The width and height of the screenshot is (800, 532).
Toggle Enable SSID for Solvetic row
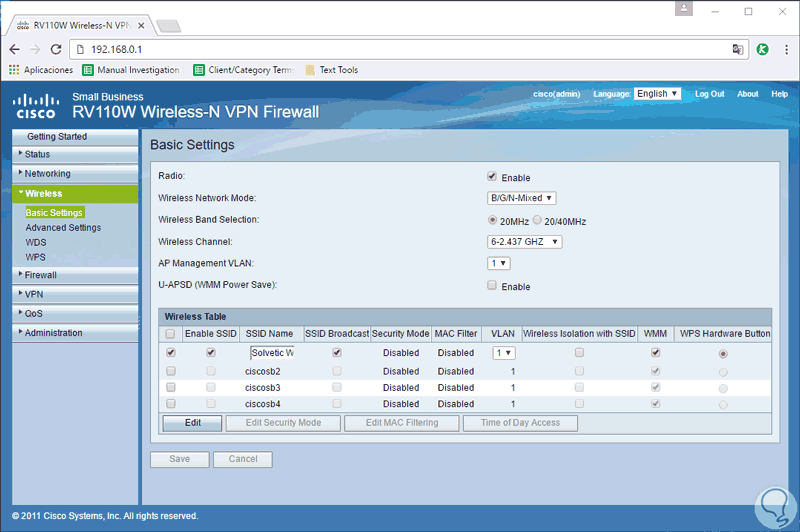(211, 352)
